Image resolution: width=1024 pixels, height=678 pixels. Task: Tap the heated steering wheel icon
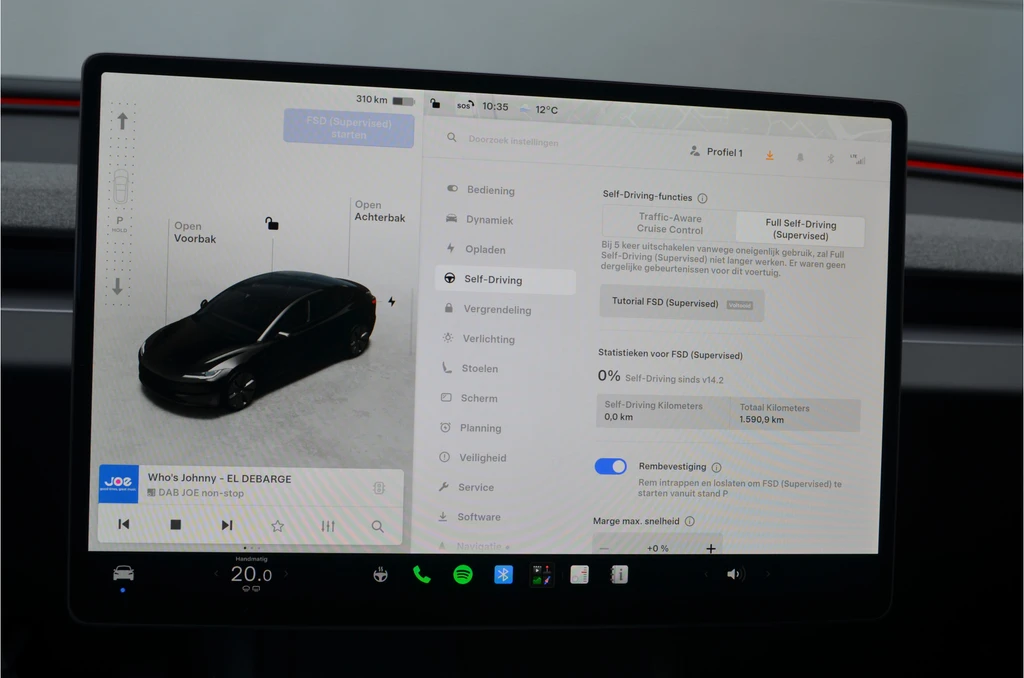(381, 575)
